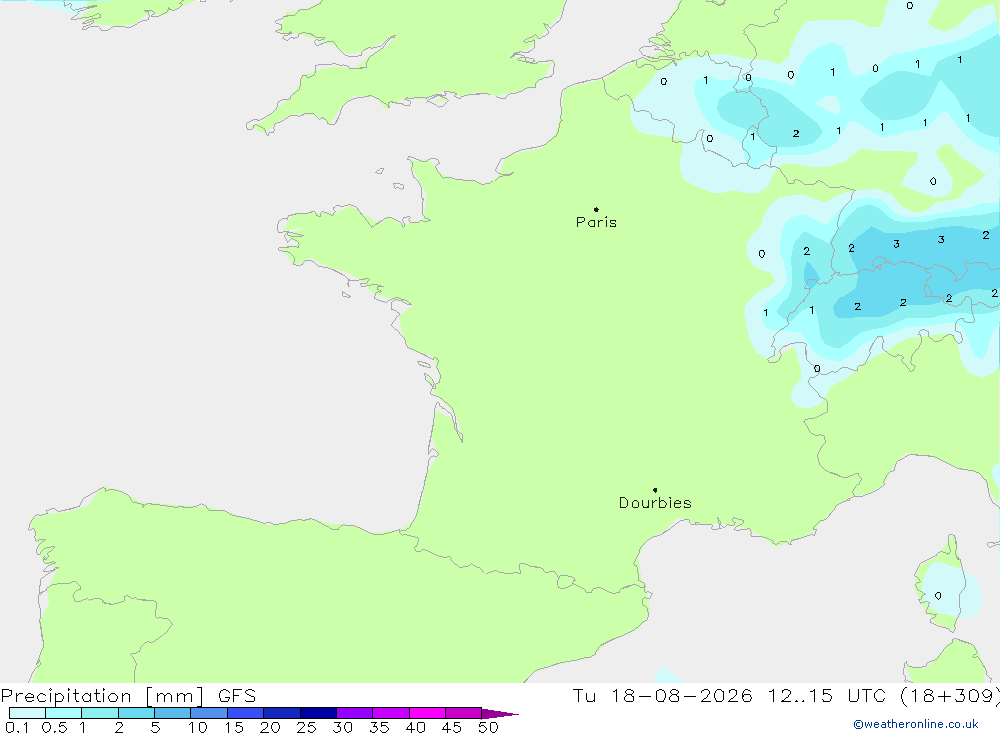1000x733 pixels.
Task: Click the '20' legend scale label
Action: click(270, 727)
